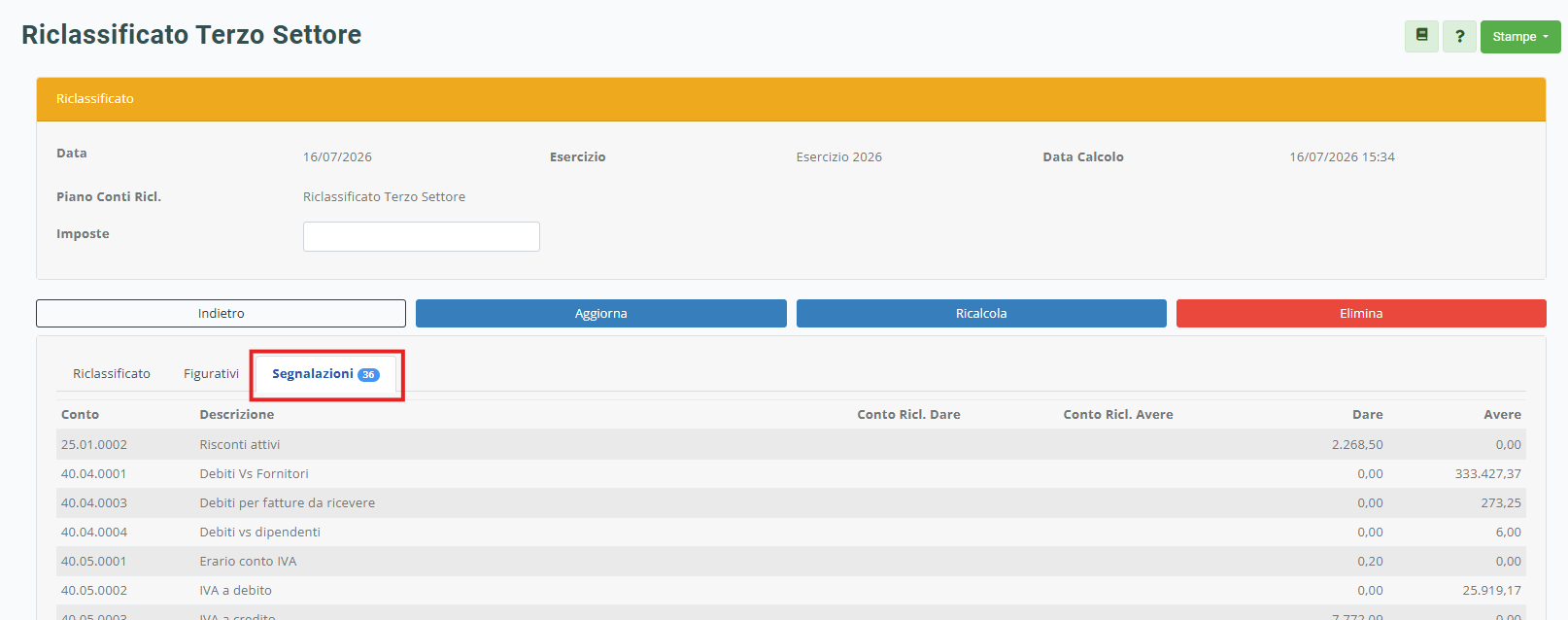
Task: Go back with the Indietro button
Action: coord(221,313)
